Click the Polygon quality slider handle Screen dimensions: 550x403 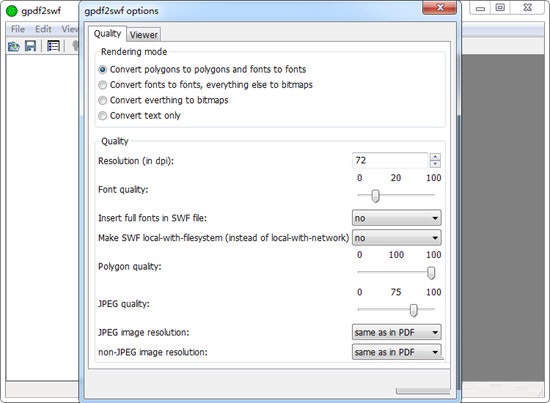click(431, 273)
